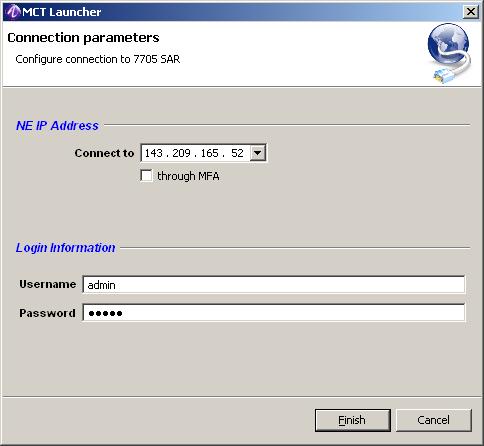This screenshot has height=446, width=484.
Task: Click the NE IP Address section label
Action: [57, 126]
